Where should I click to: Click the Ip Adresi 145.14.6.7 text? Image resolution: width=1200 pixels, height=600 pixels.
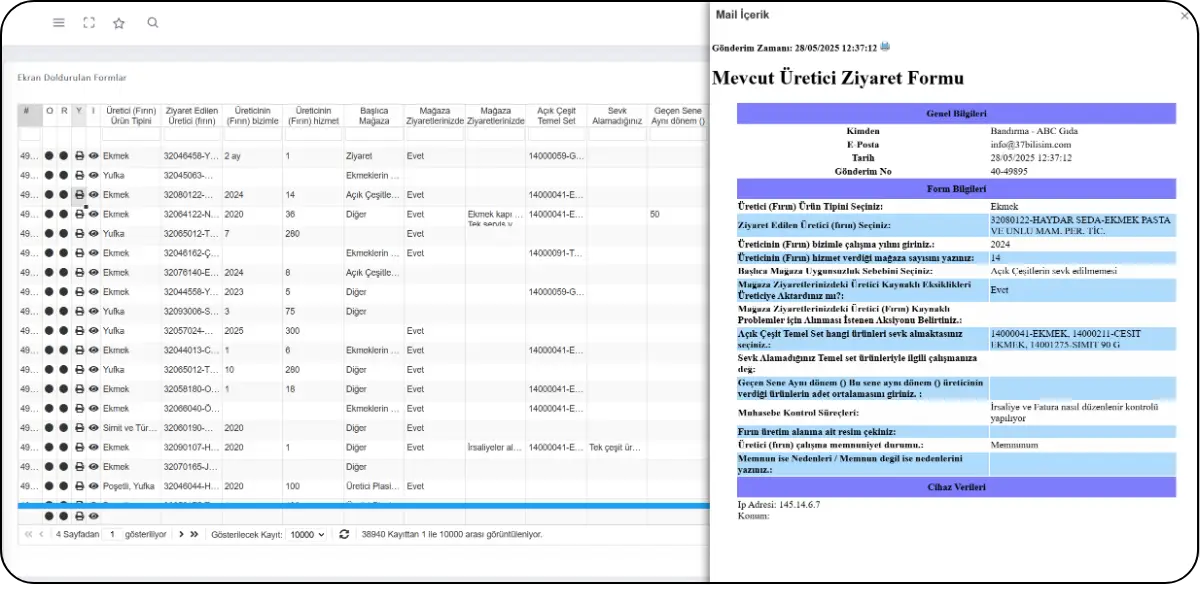click(x=779, y=504)
